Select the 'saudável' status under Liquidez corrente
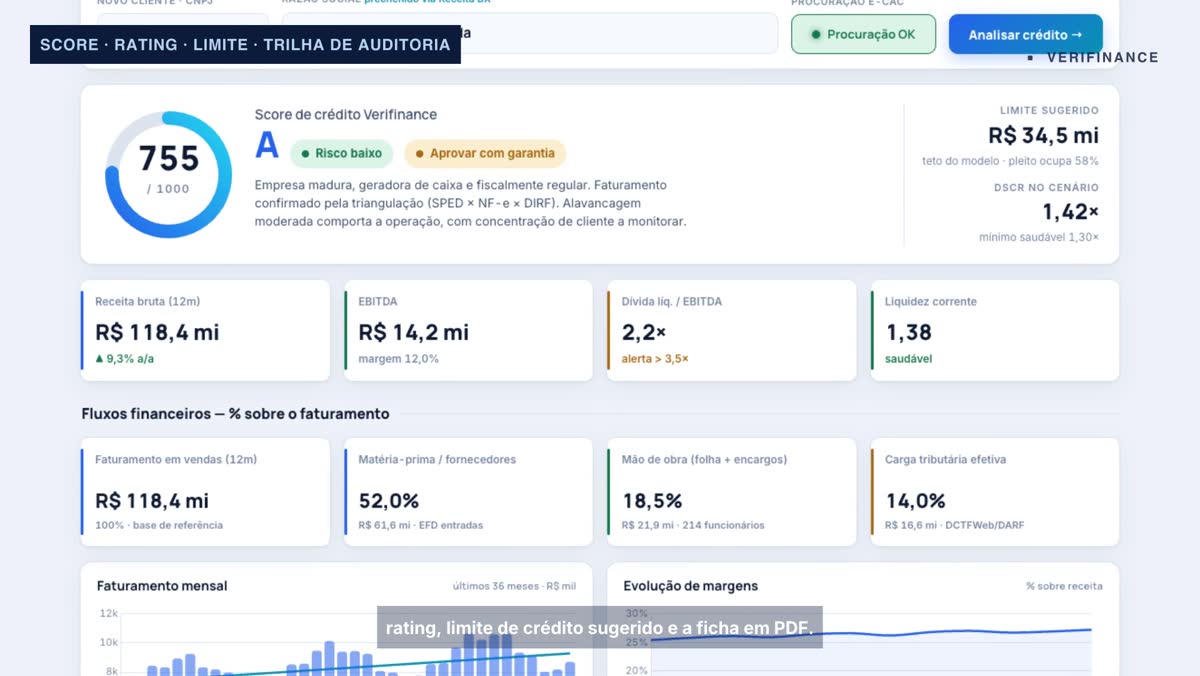Screen dimensions: 1200x676 [x=908, y=359]
